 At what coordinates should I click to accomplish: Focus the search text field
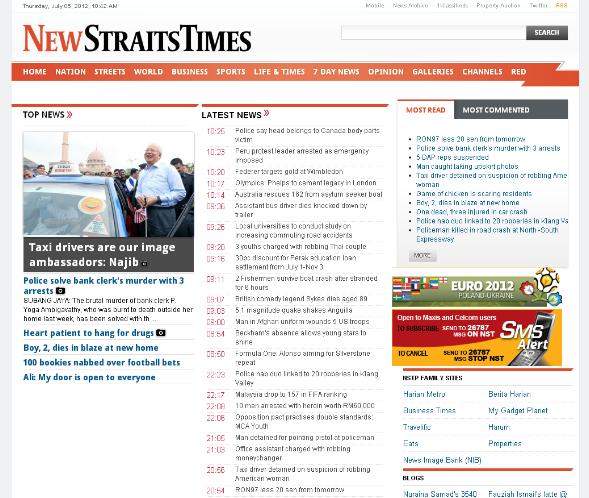pos(433,33)
